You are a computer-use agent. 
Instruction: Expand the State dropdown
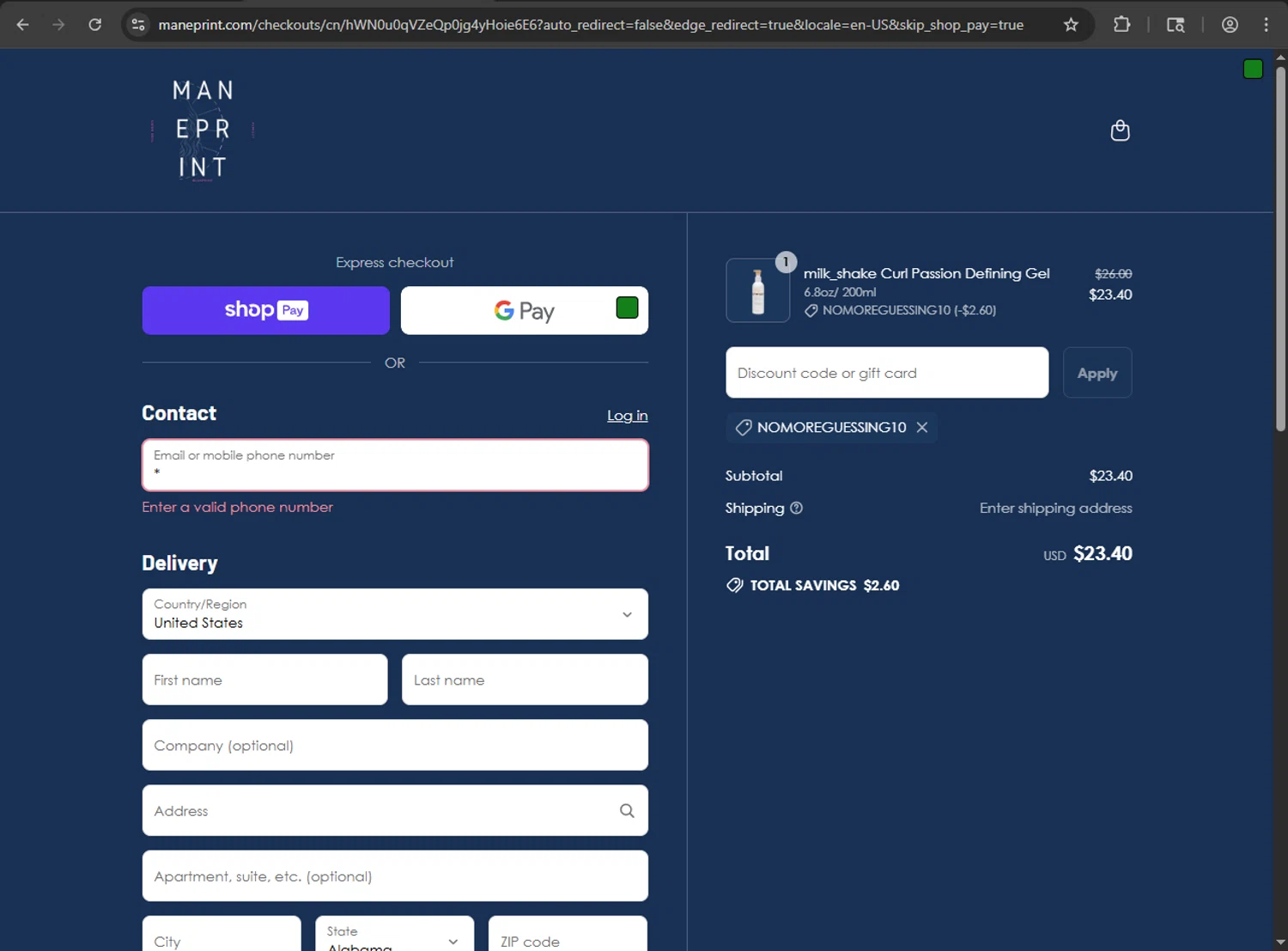(394, 934)
